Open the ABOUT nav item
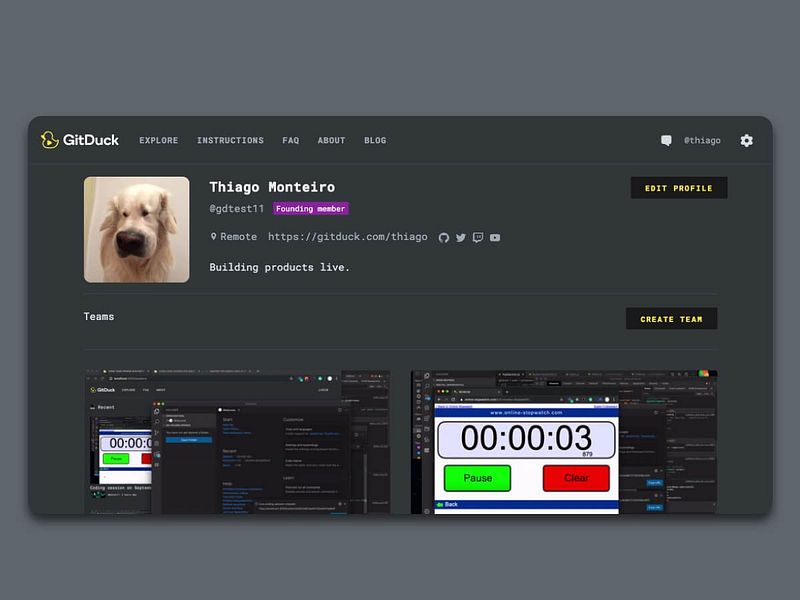This screenshot has width=800, height=600. pos(332,140)
